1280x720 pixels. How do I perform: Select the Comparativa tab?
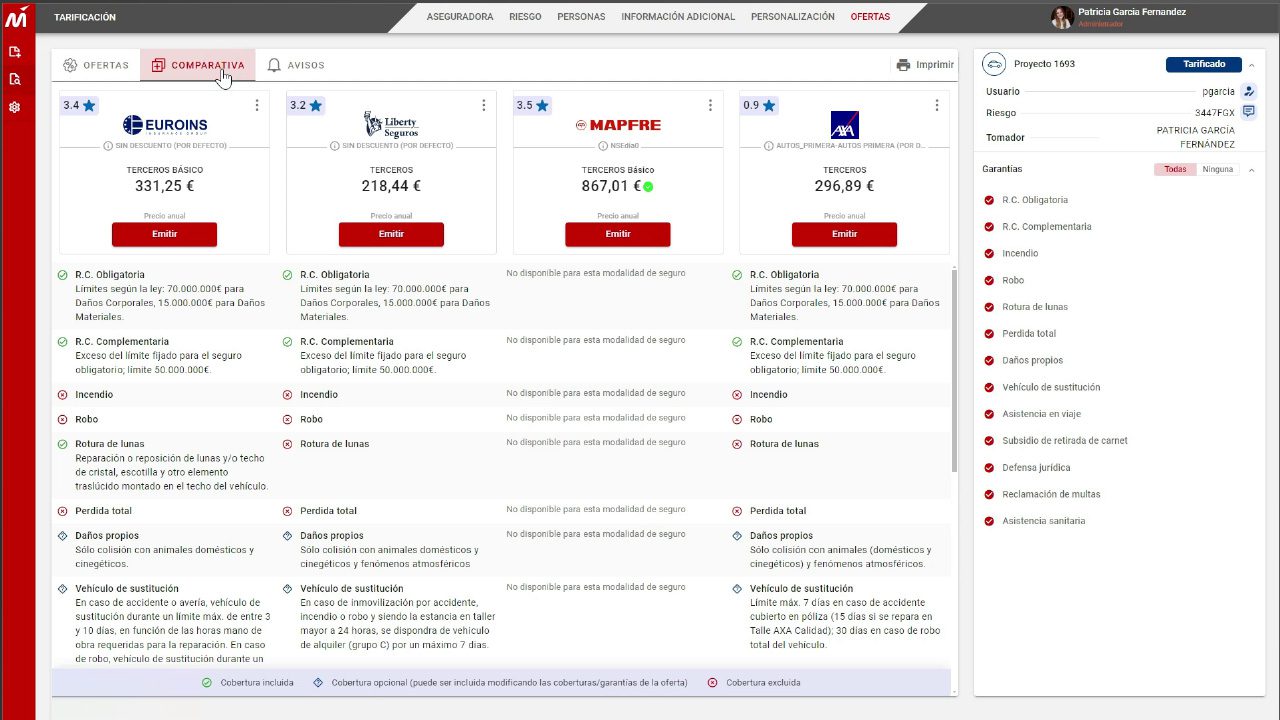pyautogui.click(x=198, y=65)
